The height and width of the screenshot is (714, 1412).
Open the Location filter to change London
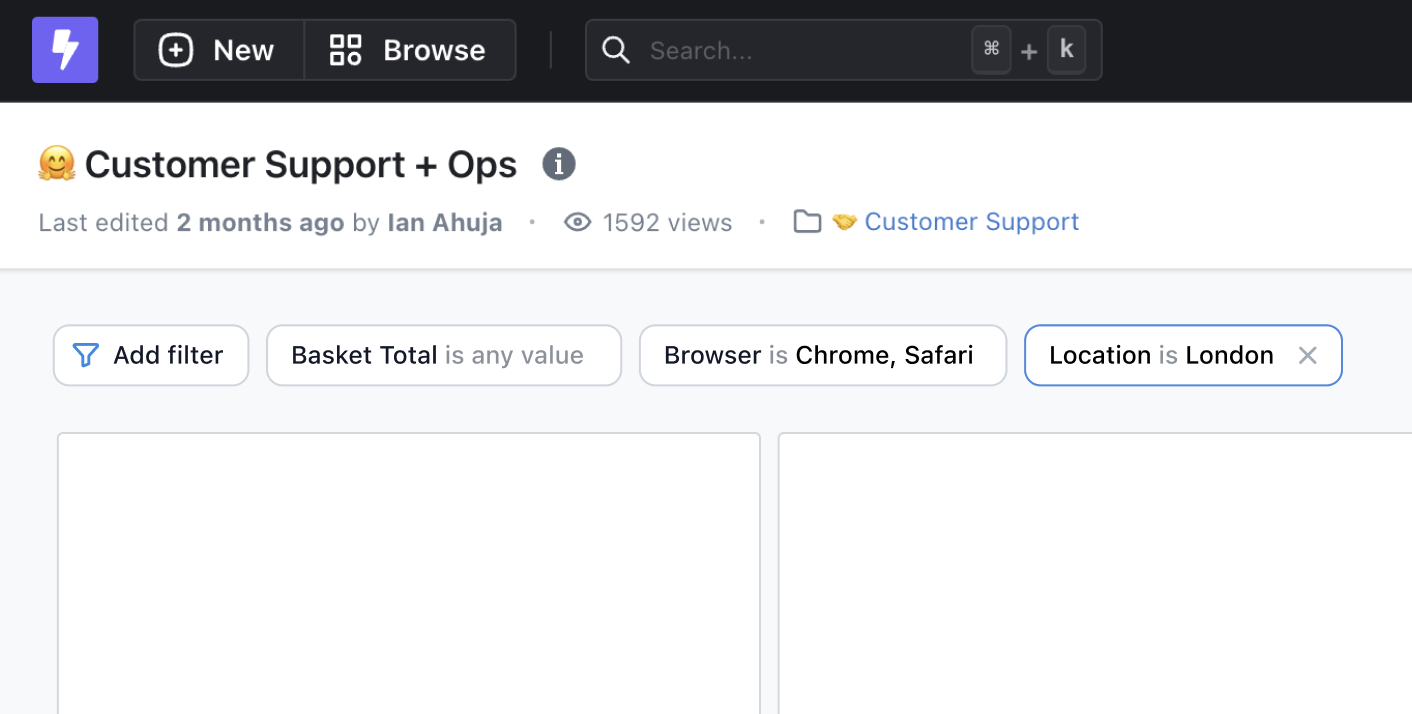click(x=1160, y=355)
